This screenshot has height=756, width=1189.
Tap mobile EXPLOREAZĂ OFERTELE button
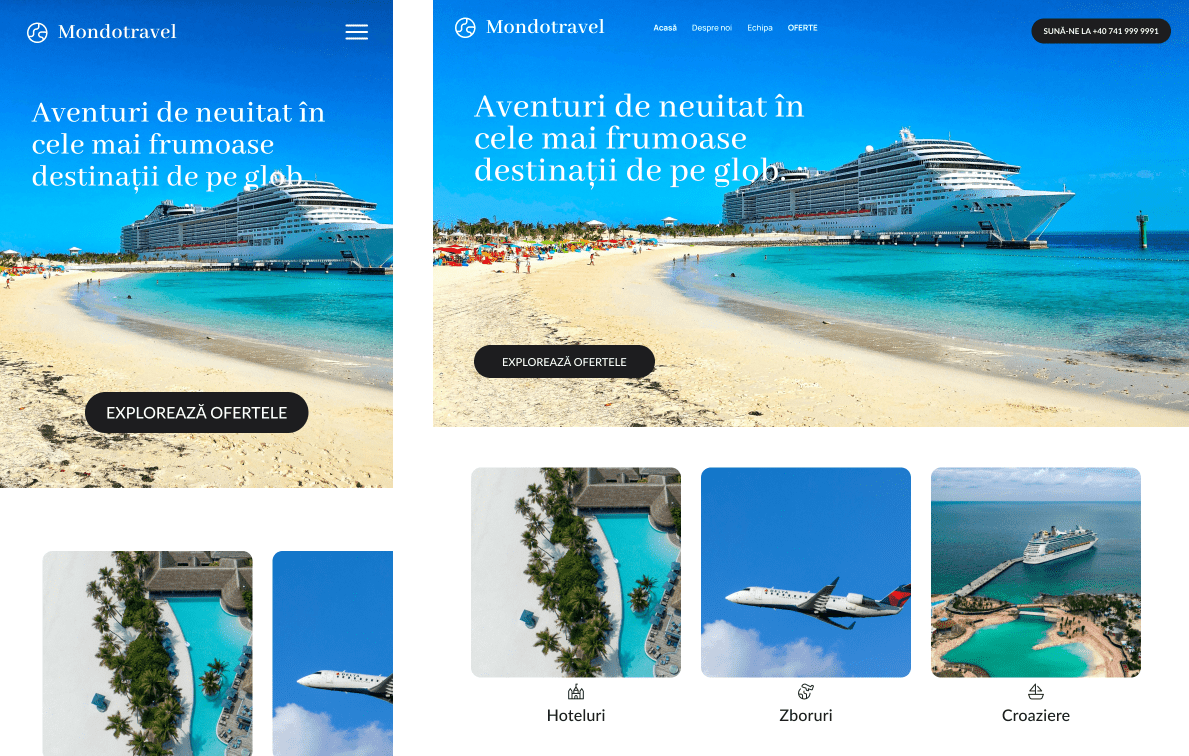pyautogui.click(x=196, y=413)
